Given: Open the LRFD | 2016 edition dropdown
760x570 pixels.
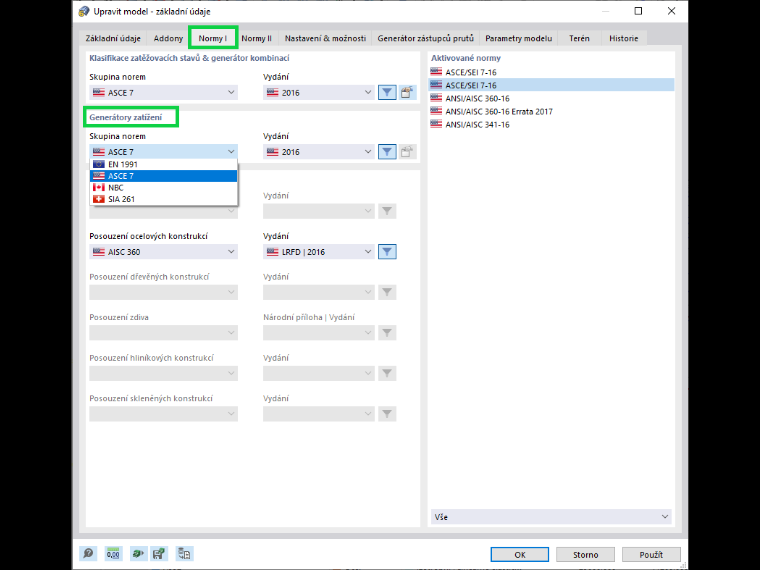Looking at the screenshot, I should click(x=319, y=252).
